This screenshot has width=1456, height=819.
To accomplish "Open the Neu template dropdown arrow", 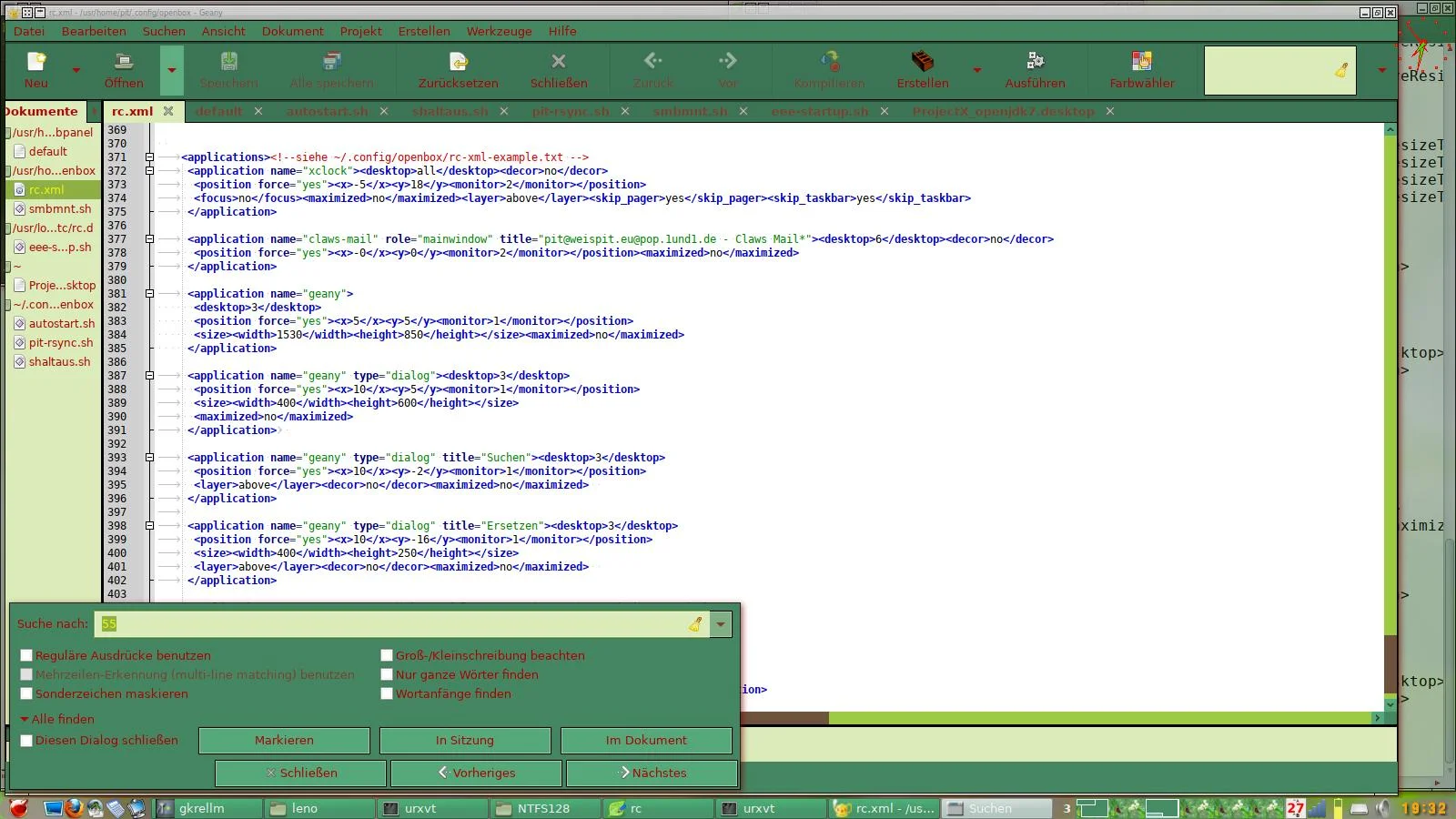I will point(76,70).
